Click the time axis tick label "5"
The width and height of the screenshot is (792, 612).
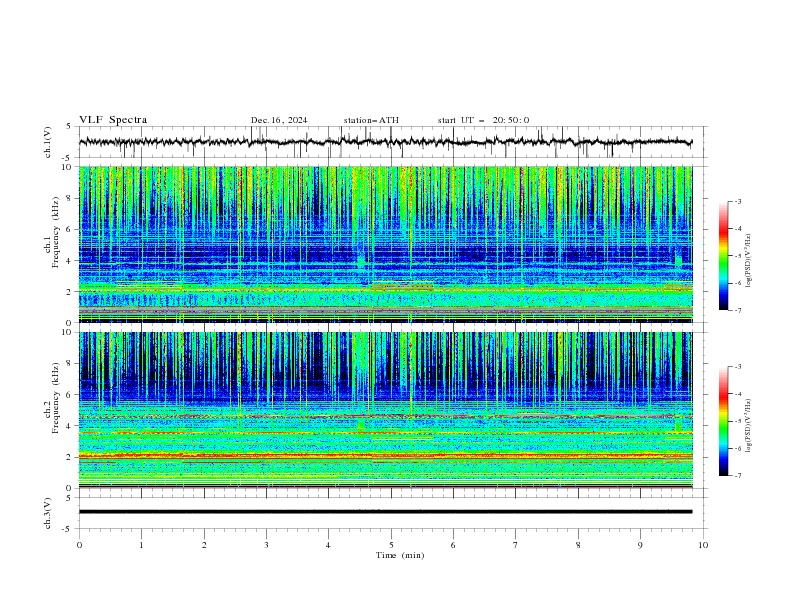pos(391,545)
